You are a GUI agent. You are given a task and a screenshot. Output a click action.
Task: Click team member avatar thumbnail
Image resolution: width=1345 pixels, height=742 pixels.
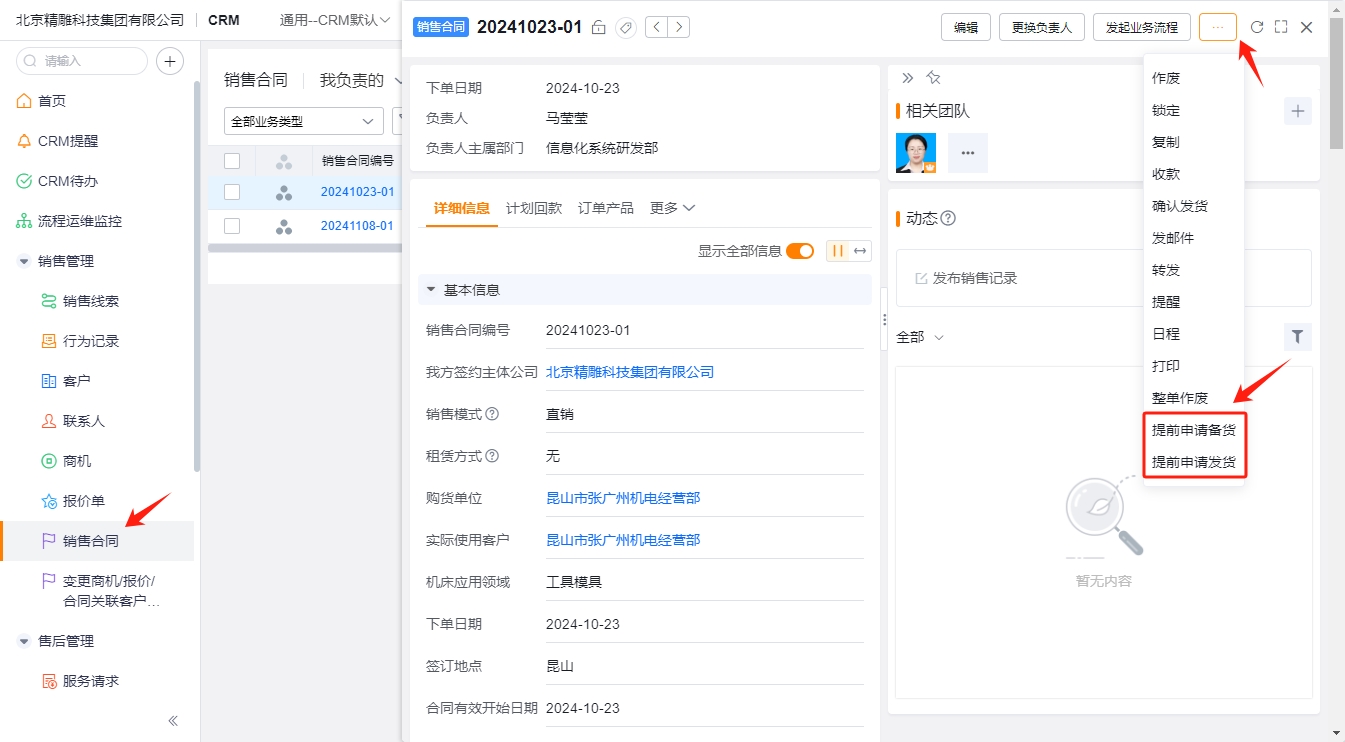[916, 153]
